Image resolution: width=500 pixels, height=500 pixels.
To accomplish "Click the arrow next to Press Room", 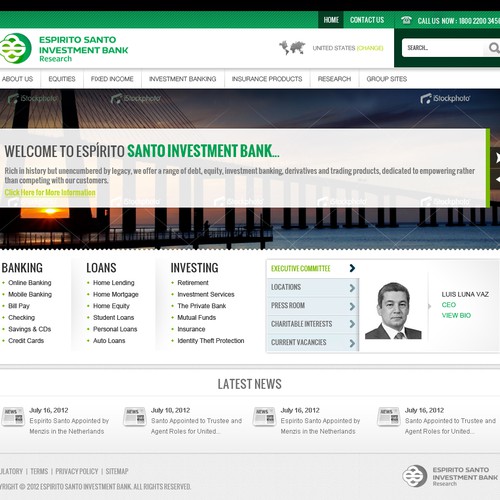I will (x=352, y=306).
